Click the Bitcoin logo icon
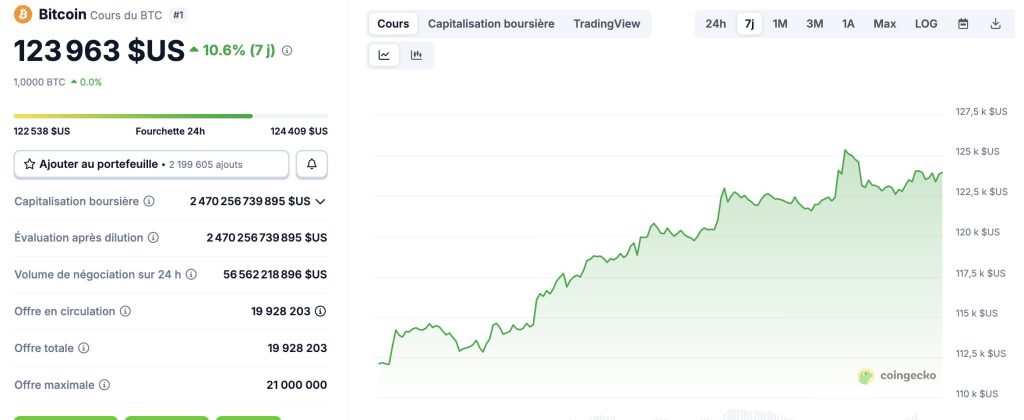1024x420 pixels. pos(23,15)
